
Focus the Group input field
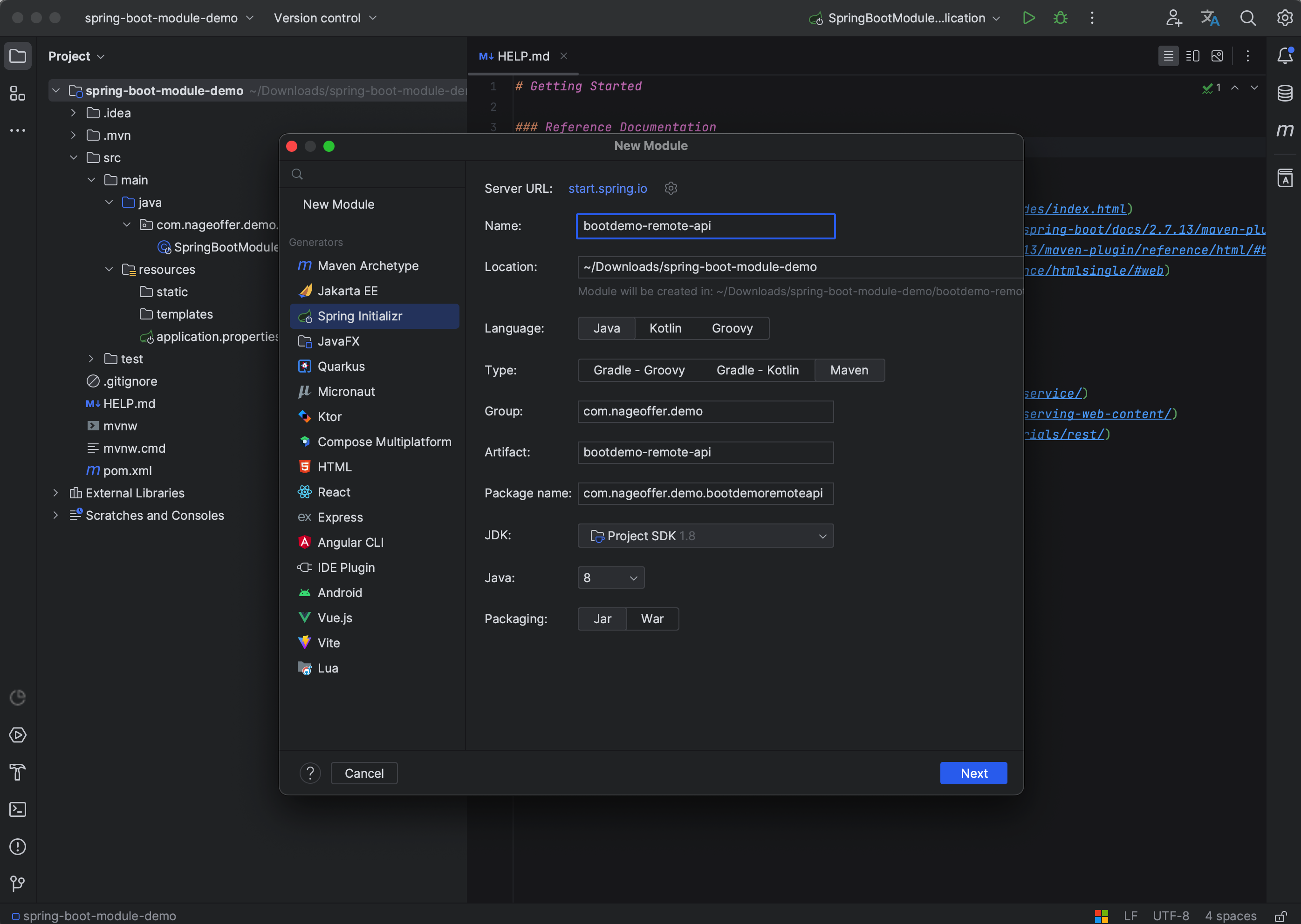pyautogui.click(x=705, y=411)
